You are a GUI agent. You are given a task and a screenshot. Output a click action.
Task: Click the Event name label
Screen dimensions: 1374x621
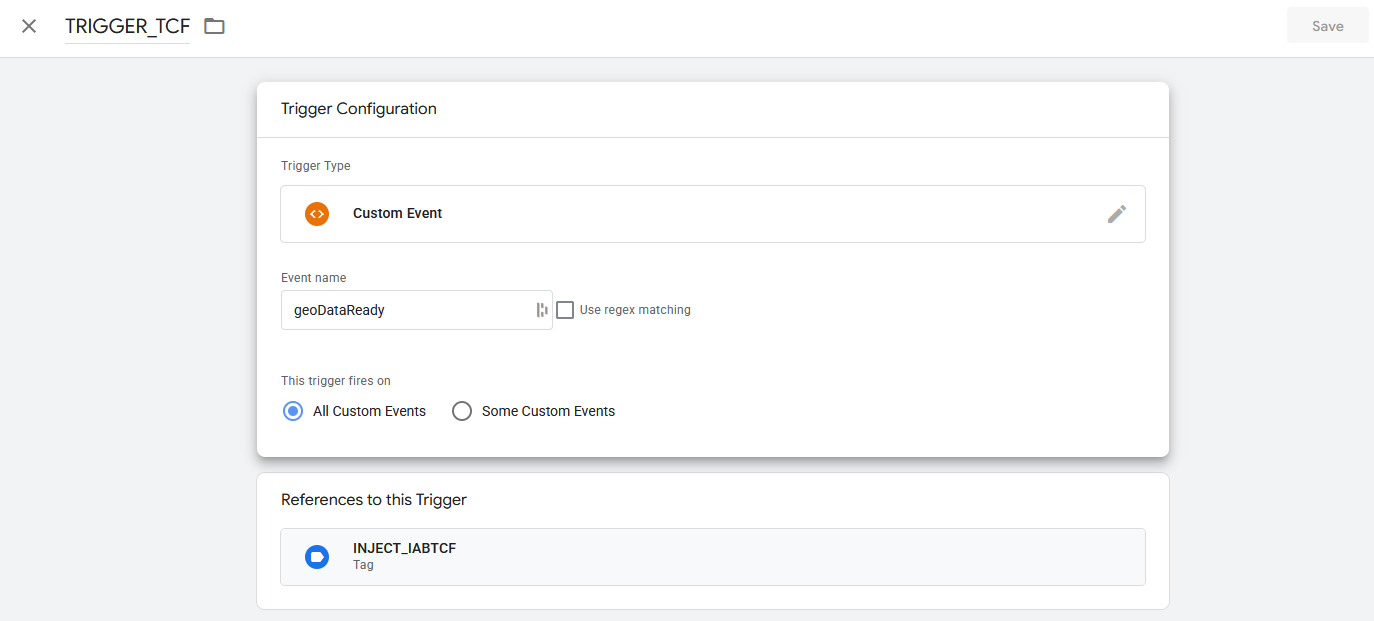click(x=313, y=278)
